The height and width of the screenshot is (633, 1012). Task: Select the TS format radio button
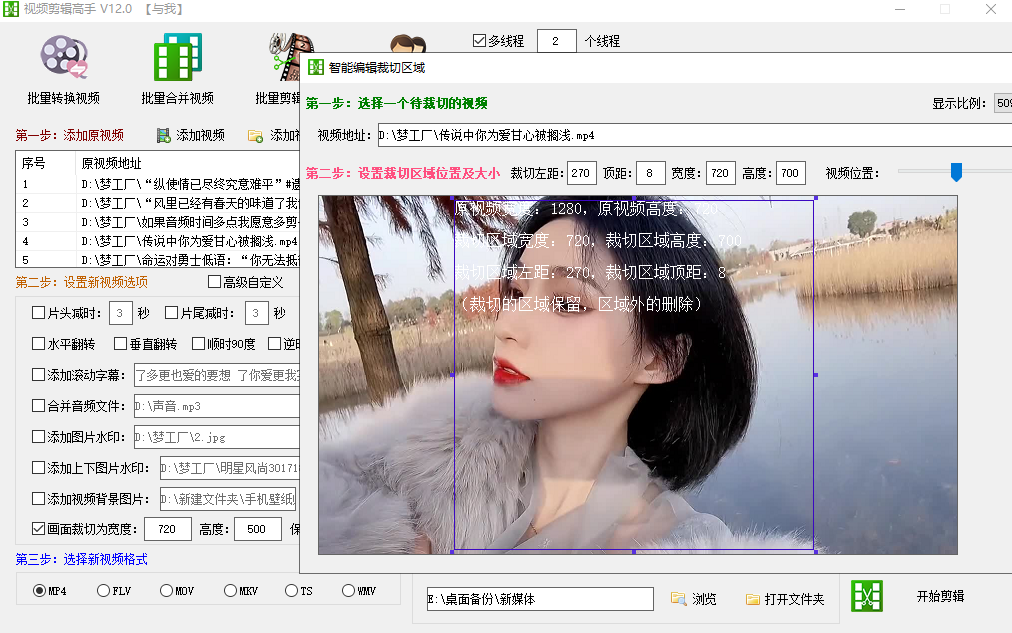coord(291,590)
